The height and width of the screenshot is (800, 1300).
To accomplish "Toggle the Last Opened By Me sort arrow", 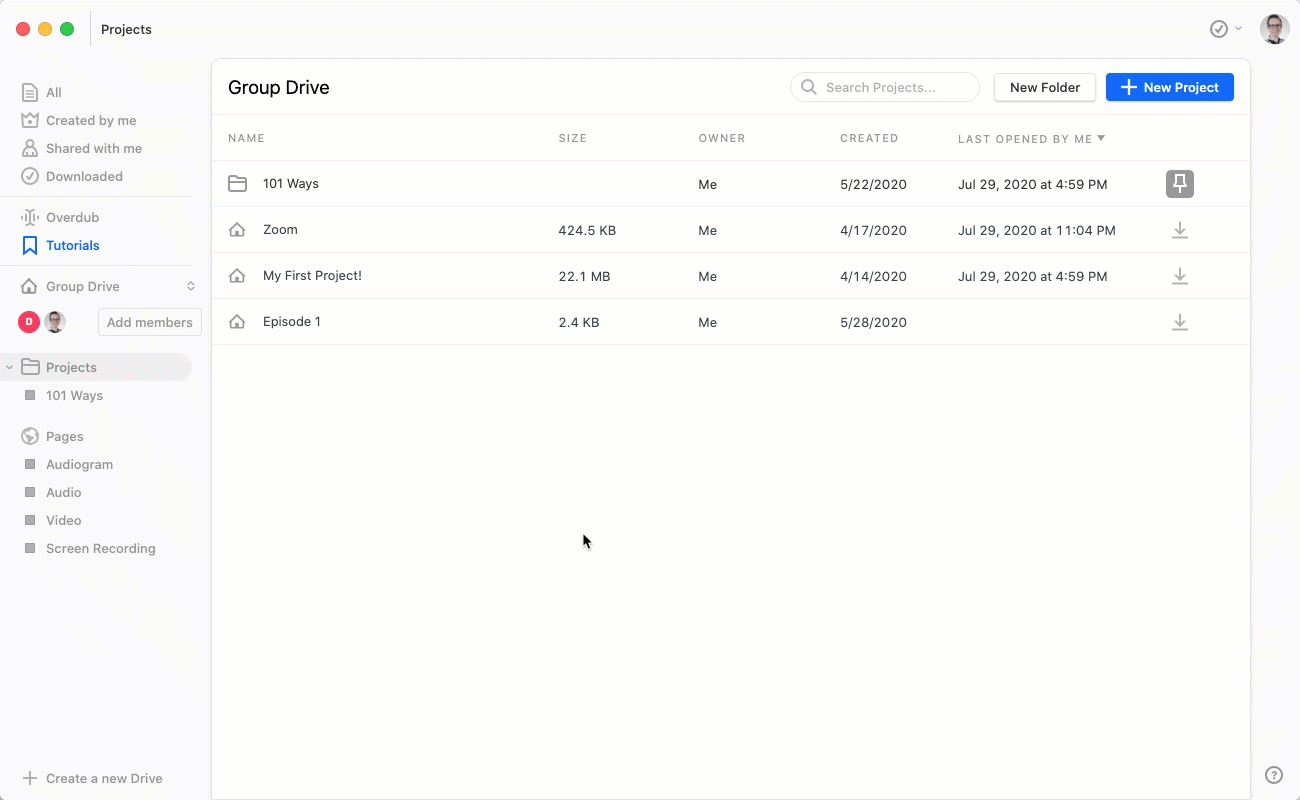I will 1101,138.
